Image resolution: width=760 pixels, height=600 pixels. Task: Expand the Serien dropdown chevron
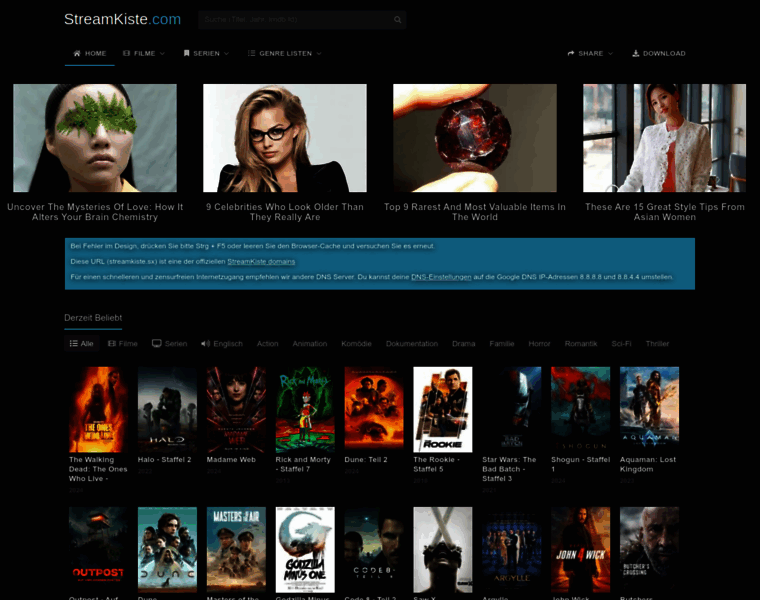click(226, 54)
